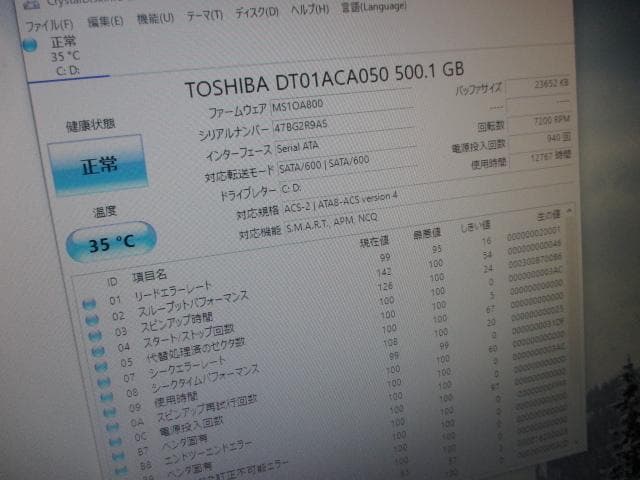Click the 温度 label

click(104, 212)
